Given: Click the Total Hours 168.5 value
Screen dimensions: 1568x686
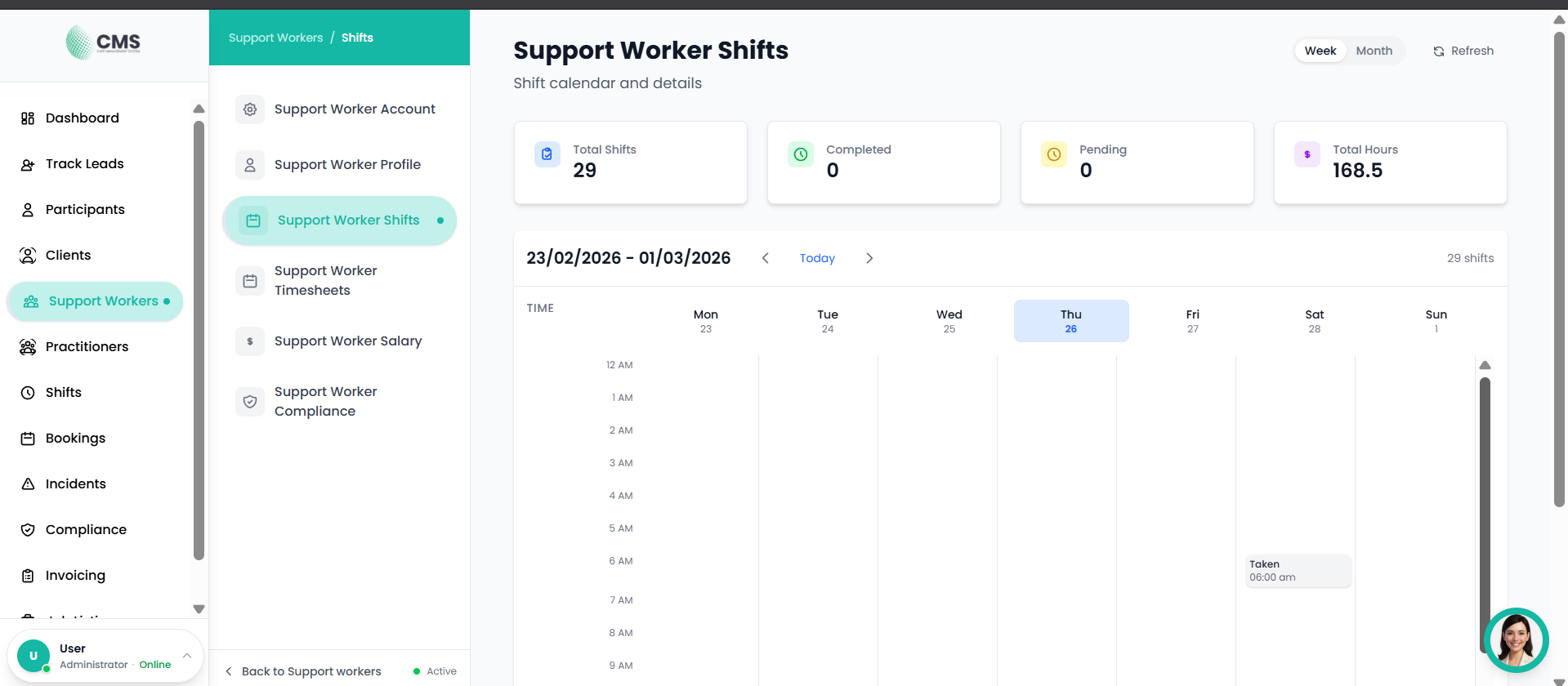Looking at the screenshot, I should click(1357, 171).
